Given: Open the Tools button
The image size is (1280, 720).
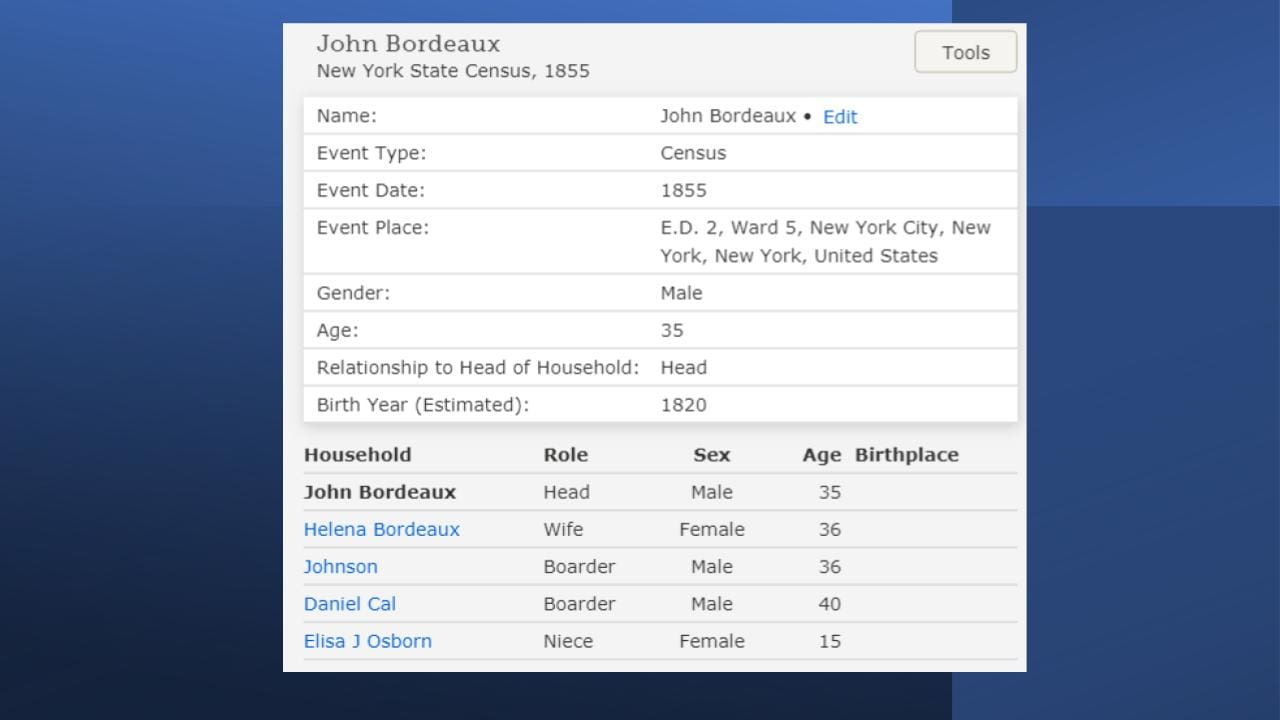Looking at the screenshot, I should point(965,52).
